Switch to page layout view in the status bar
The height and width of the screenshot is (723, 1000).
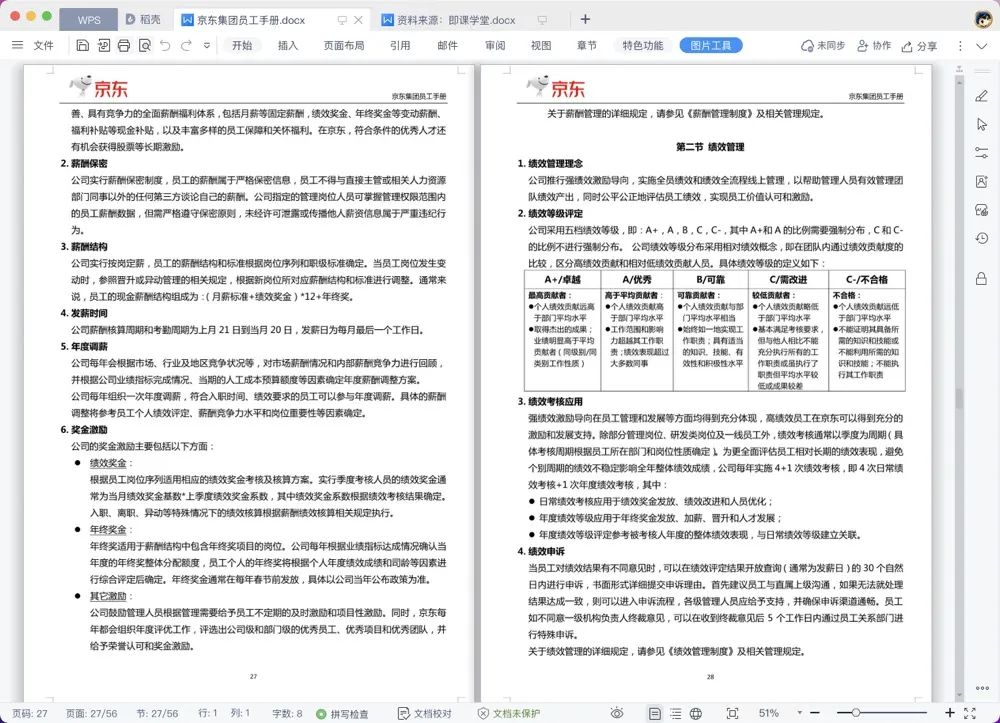point(654,713)
